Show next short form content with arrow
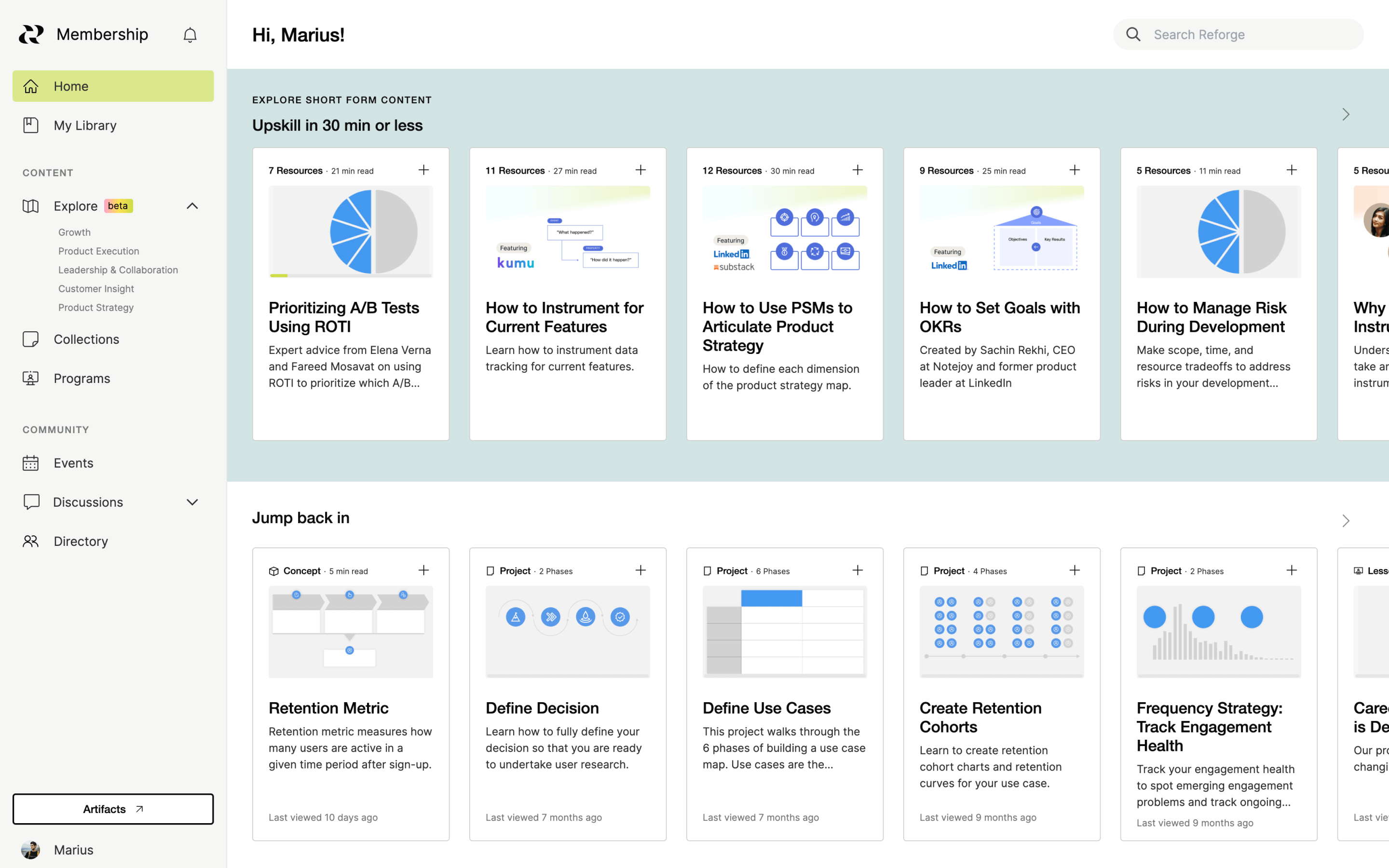 1346,114
